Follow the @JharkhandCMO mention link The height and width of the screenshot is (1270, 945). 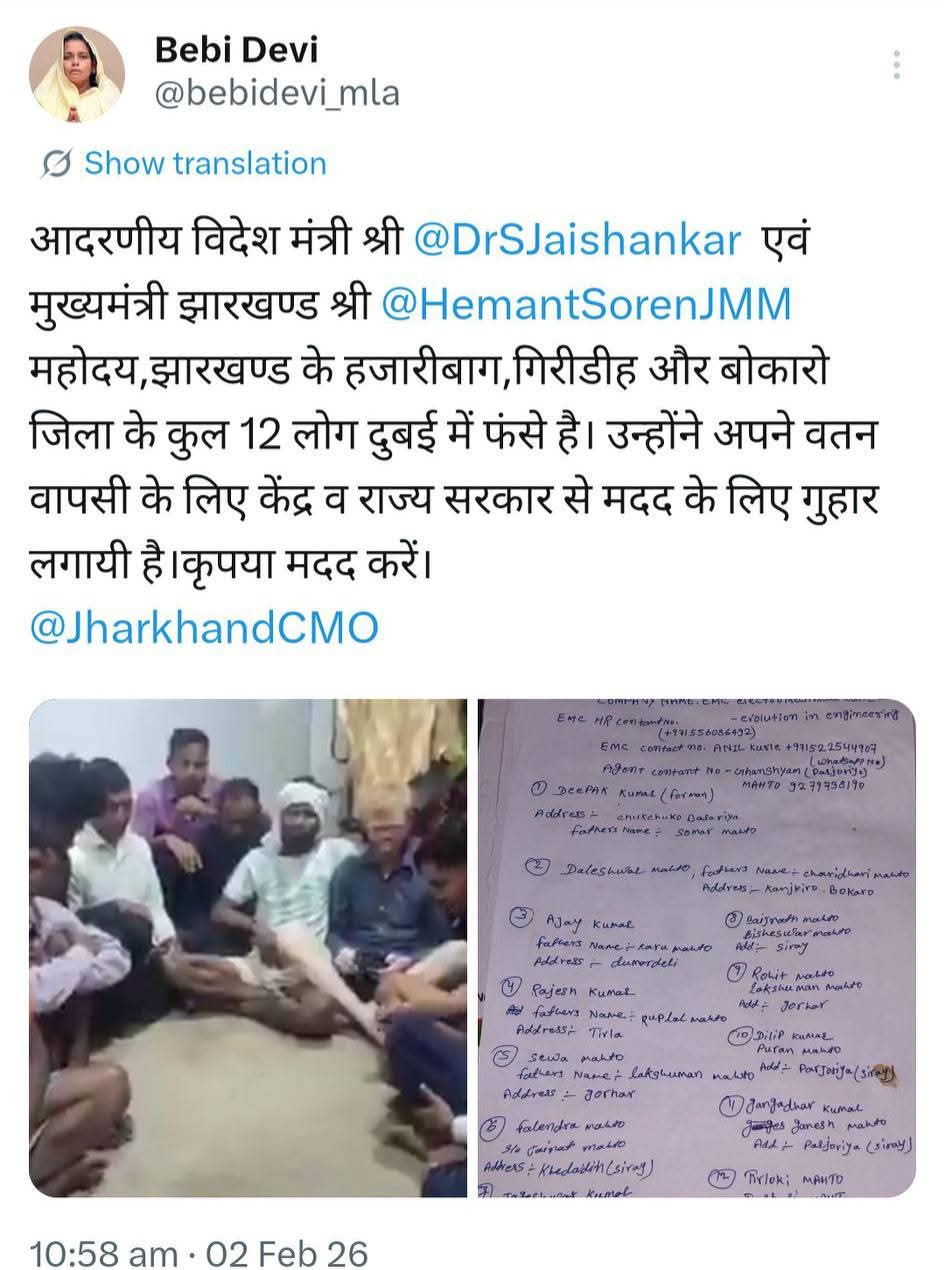pos(205,628)
